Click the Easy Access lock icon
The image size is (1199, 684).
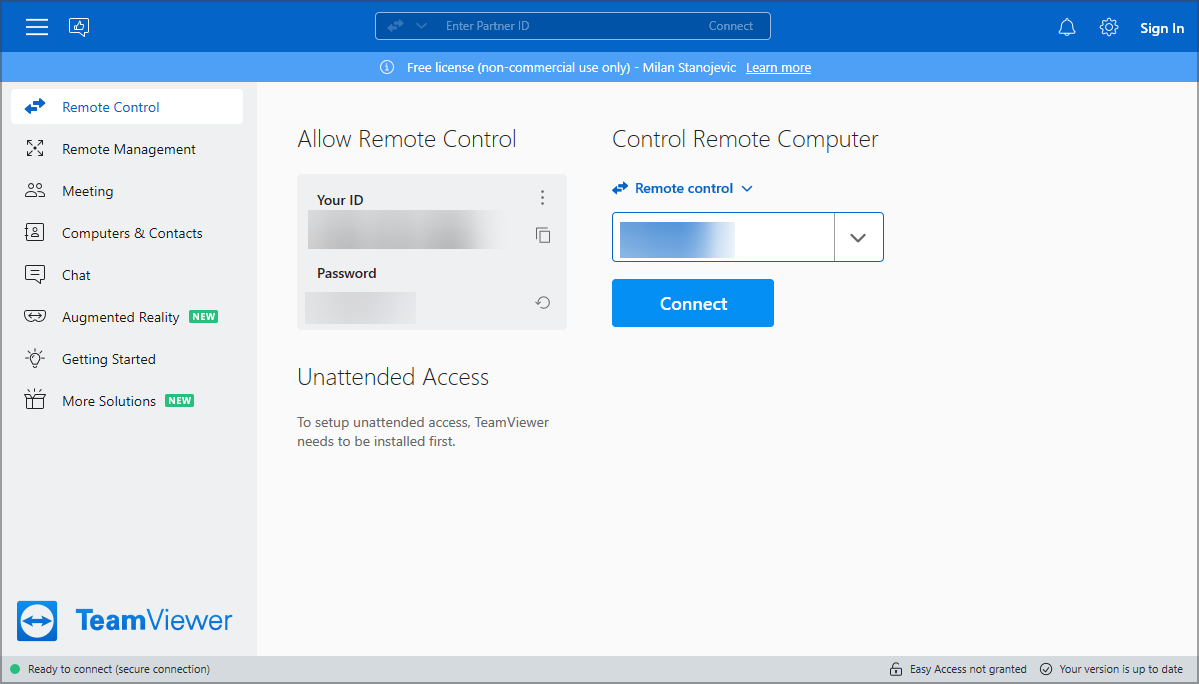pos(896,669)
